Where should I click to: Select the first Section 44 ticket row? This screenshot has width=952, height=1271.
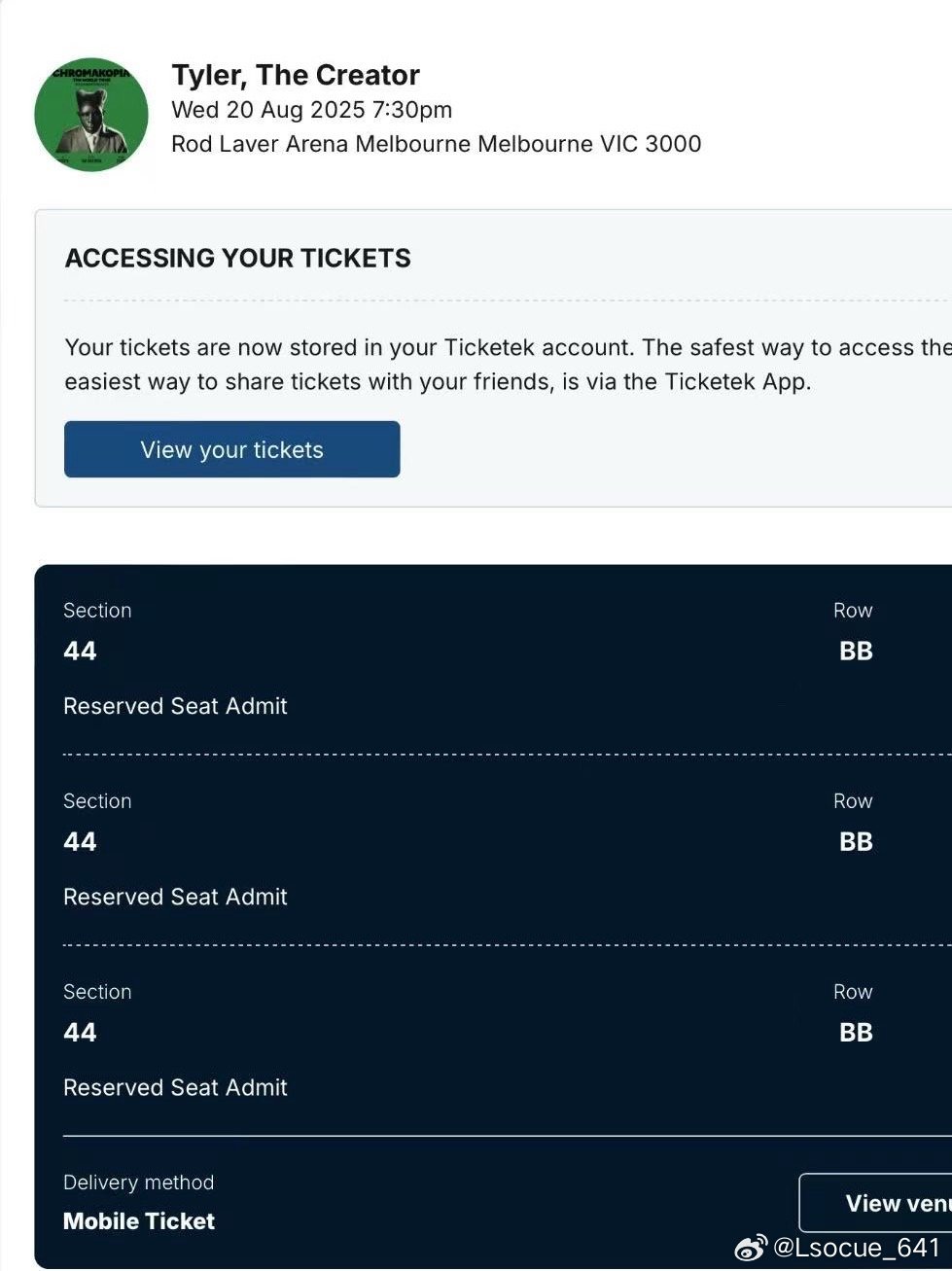pos(493,659)
